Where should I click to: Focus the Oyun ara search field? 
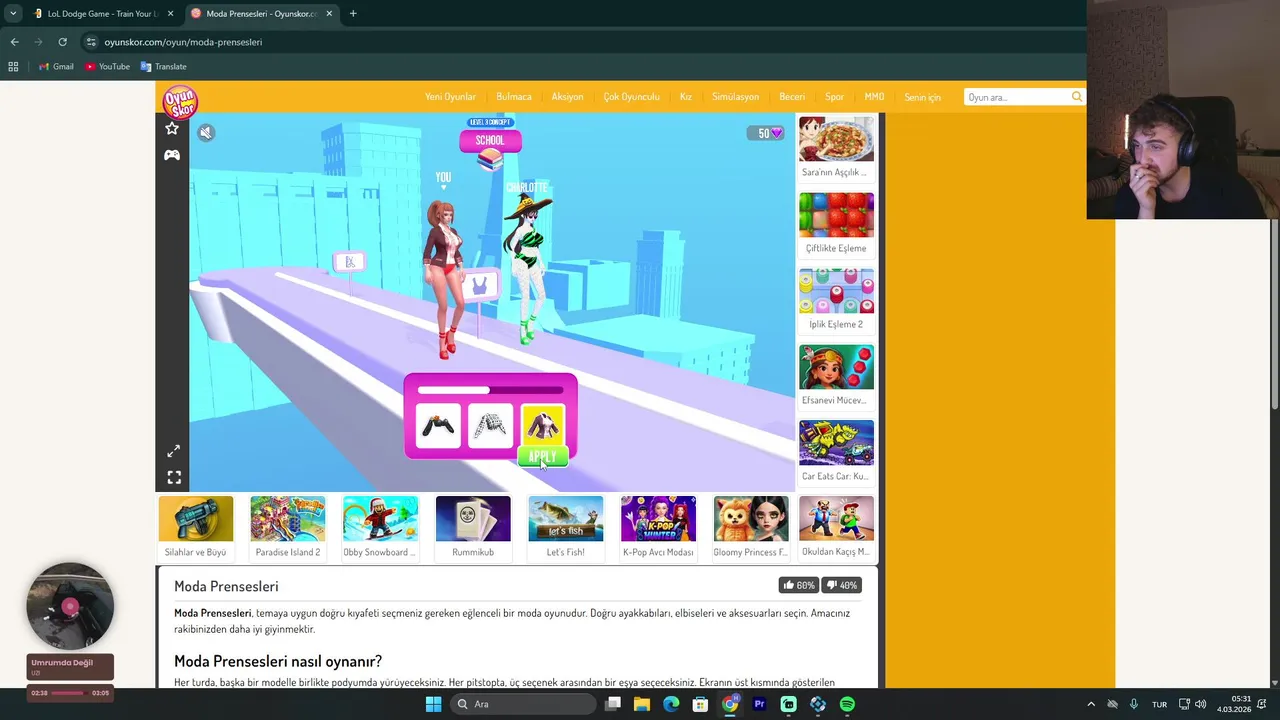click(x=1017, y=97)
